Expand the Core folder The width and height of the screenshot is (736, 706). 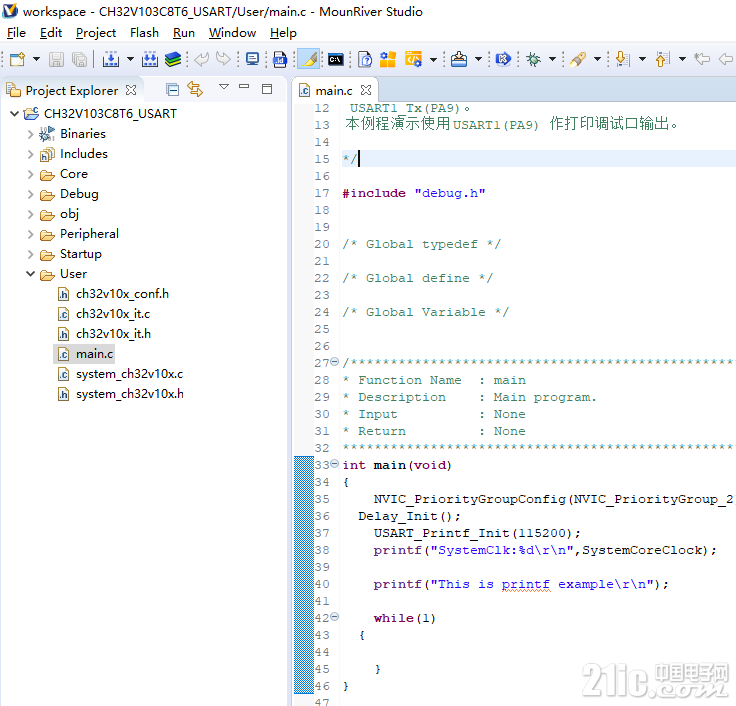(x=31, y=174)
